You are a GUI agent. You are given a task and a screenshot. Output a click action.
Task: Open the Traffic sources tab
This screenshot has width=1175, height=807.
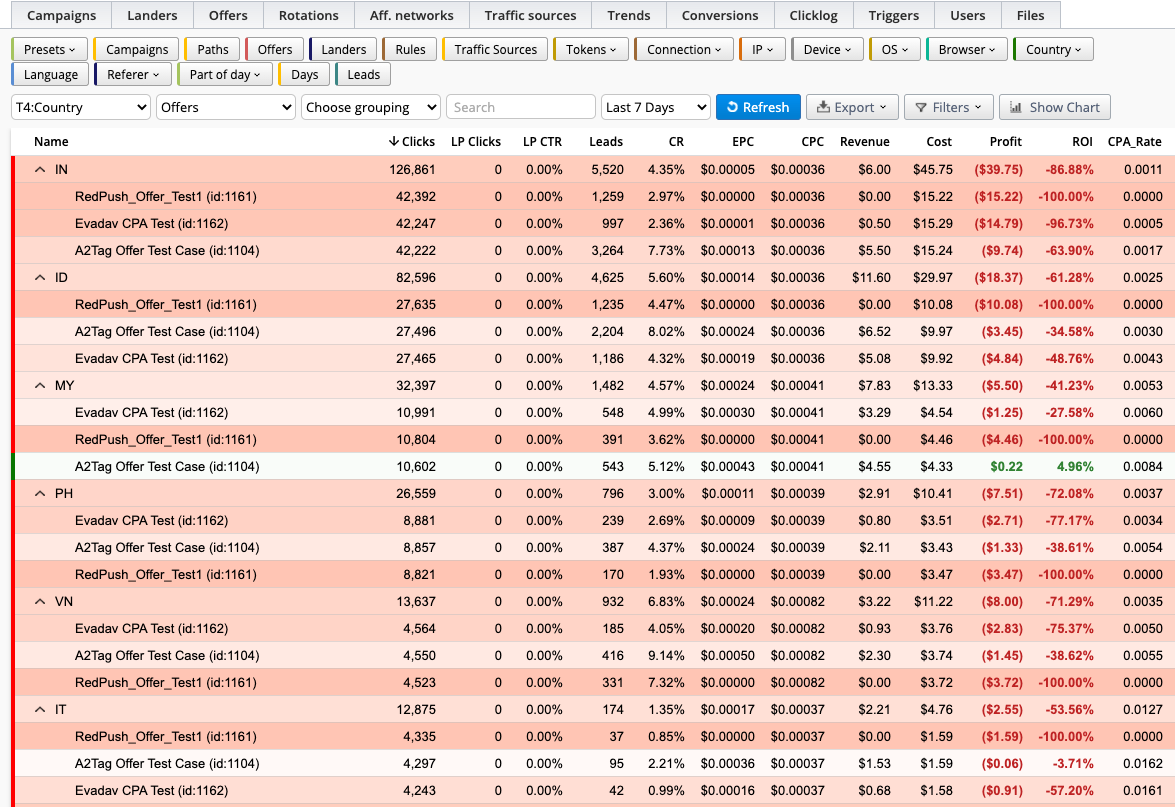click(530, 15)
